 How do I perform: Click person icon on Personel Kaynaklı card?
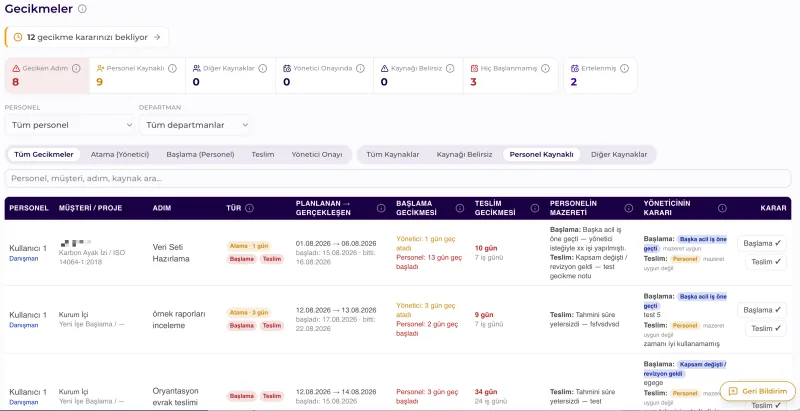(x=100, y=68)
